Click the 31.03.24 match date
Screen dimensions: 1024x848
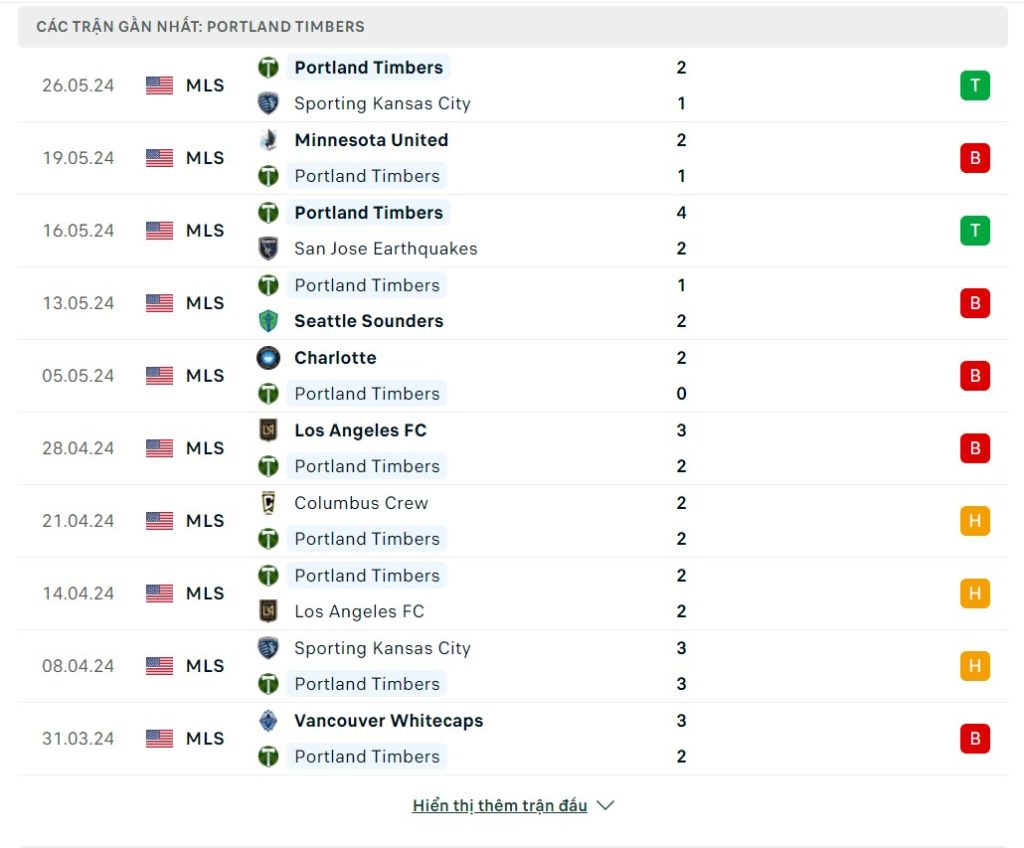[78, 739]
